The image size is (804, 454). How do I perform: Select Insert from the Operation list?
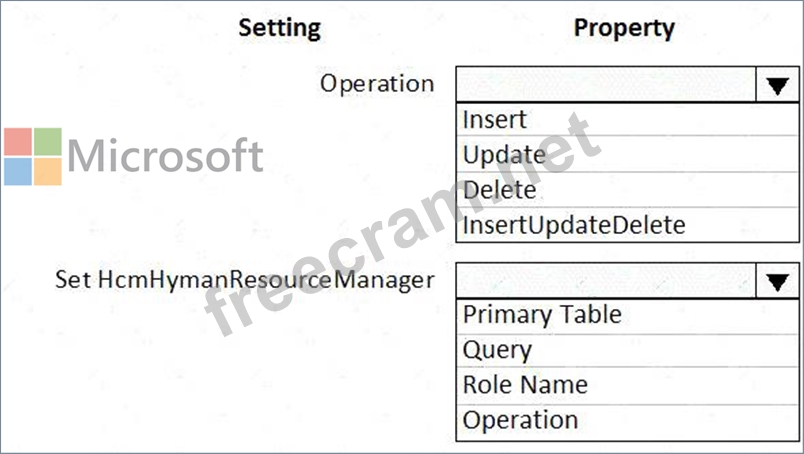(494, 120)
